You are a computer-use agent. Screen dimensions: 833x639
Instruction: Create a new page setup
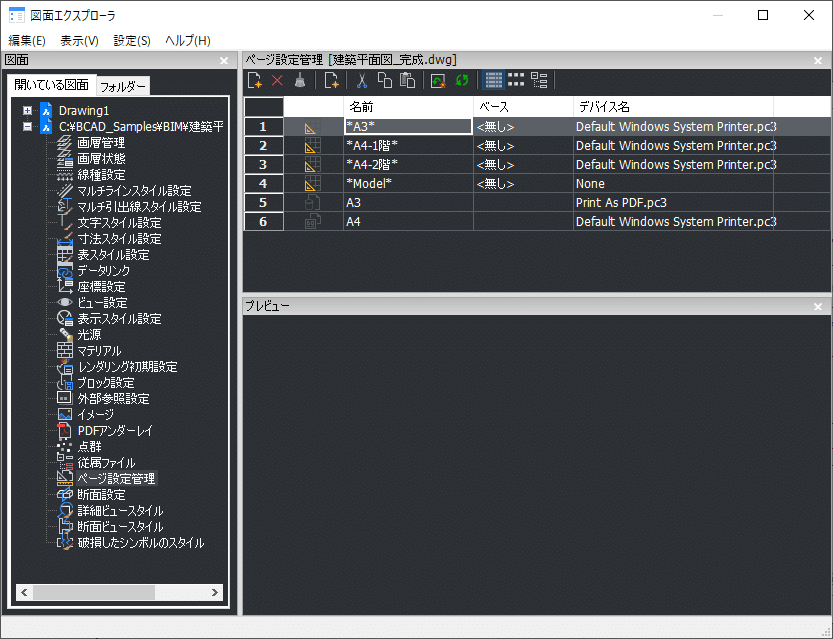click(253, 80)
